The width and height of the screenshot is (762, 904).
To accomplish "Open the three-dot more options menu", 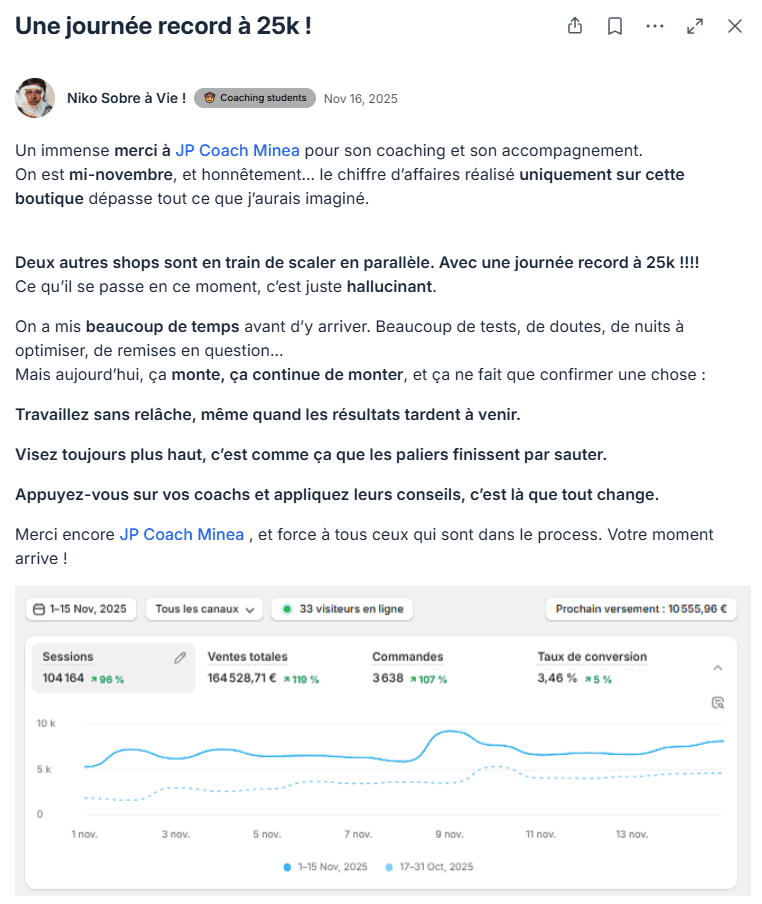I will tap(655, 26).
